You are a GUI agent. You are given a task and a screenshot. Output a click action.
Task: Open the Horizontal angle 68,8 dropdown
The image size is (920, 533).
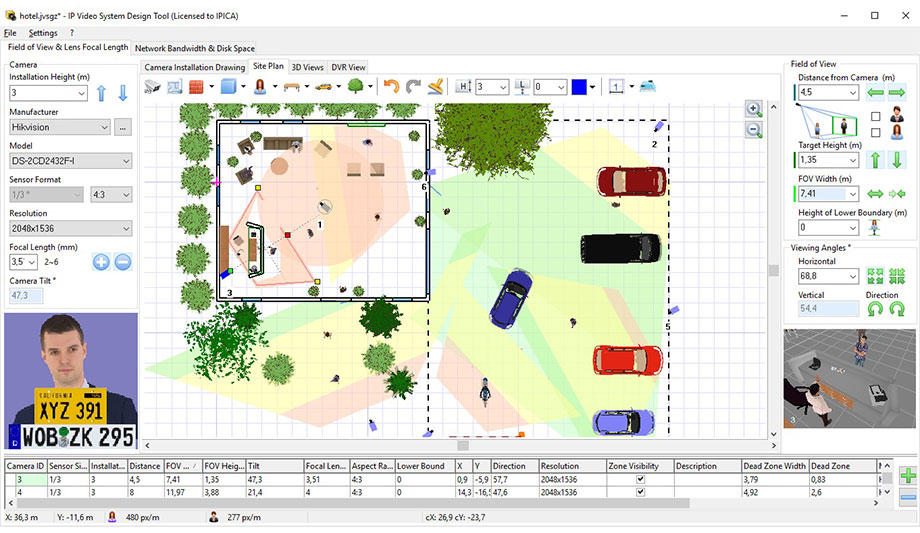[828, 276]
